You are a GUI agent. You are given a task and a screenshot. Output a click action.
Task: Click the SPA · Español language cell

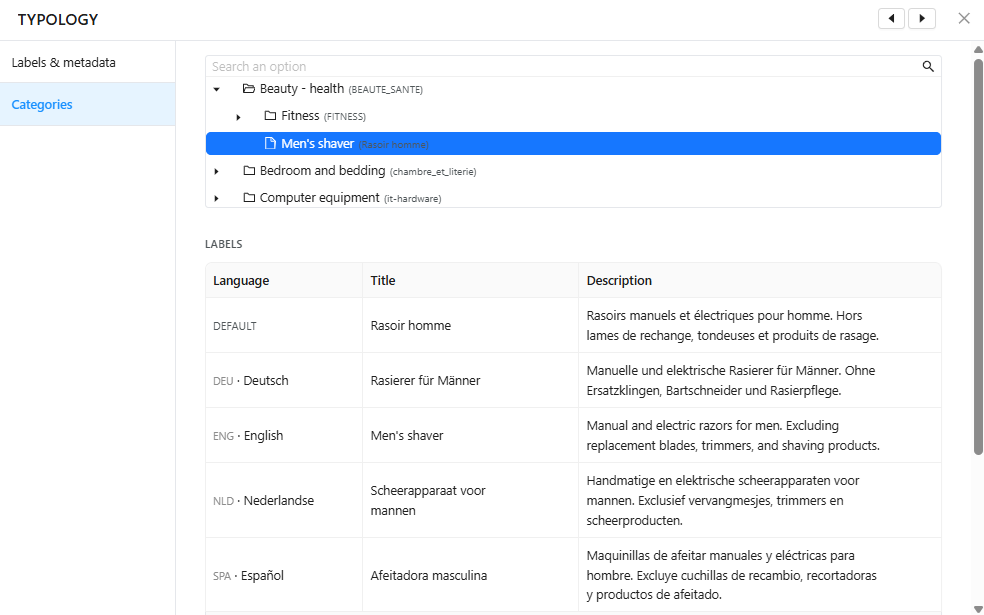pyautogui.click(x=284, y=575)
